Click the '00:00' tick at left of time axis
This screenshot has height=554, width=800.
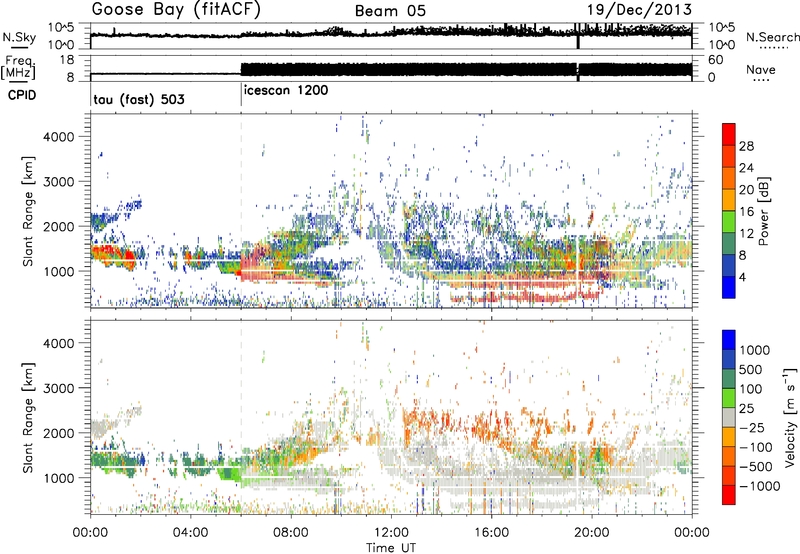click(90, 533)
